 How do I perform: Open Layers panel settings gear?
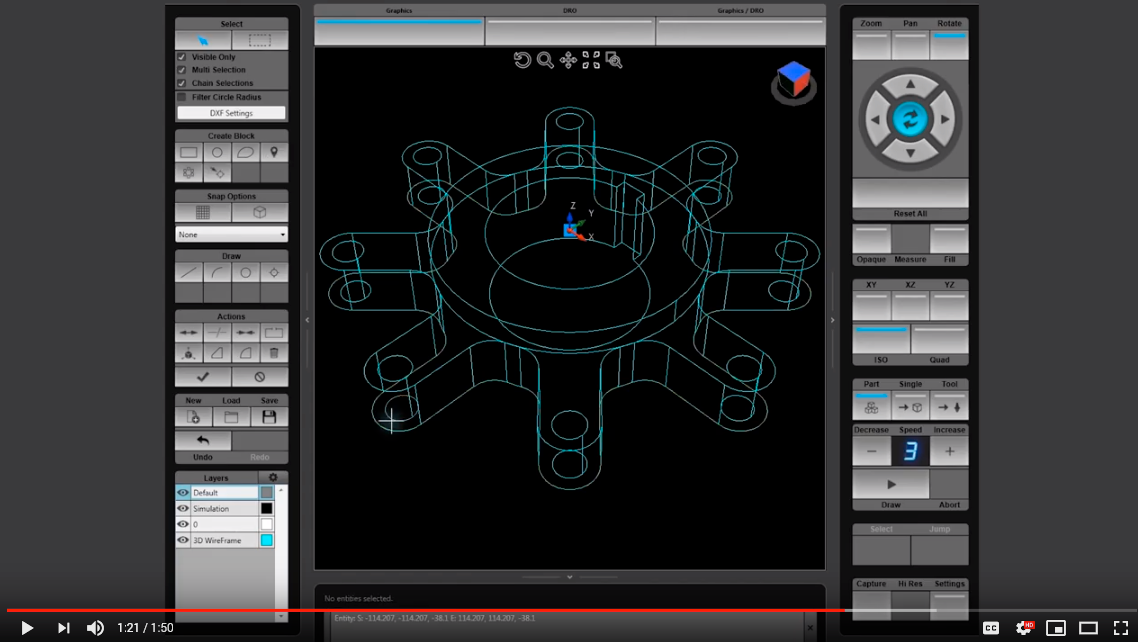click(x=273, y=477)
